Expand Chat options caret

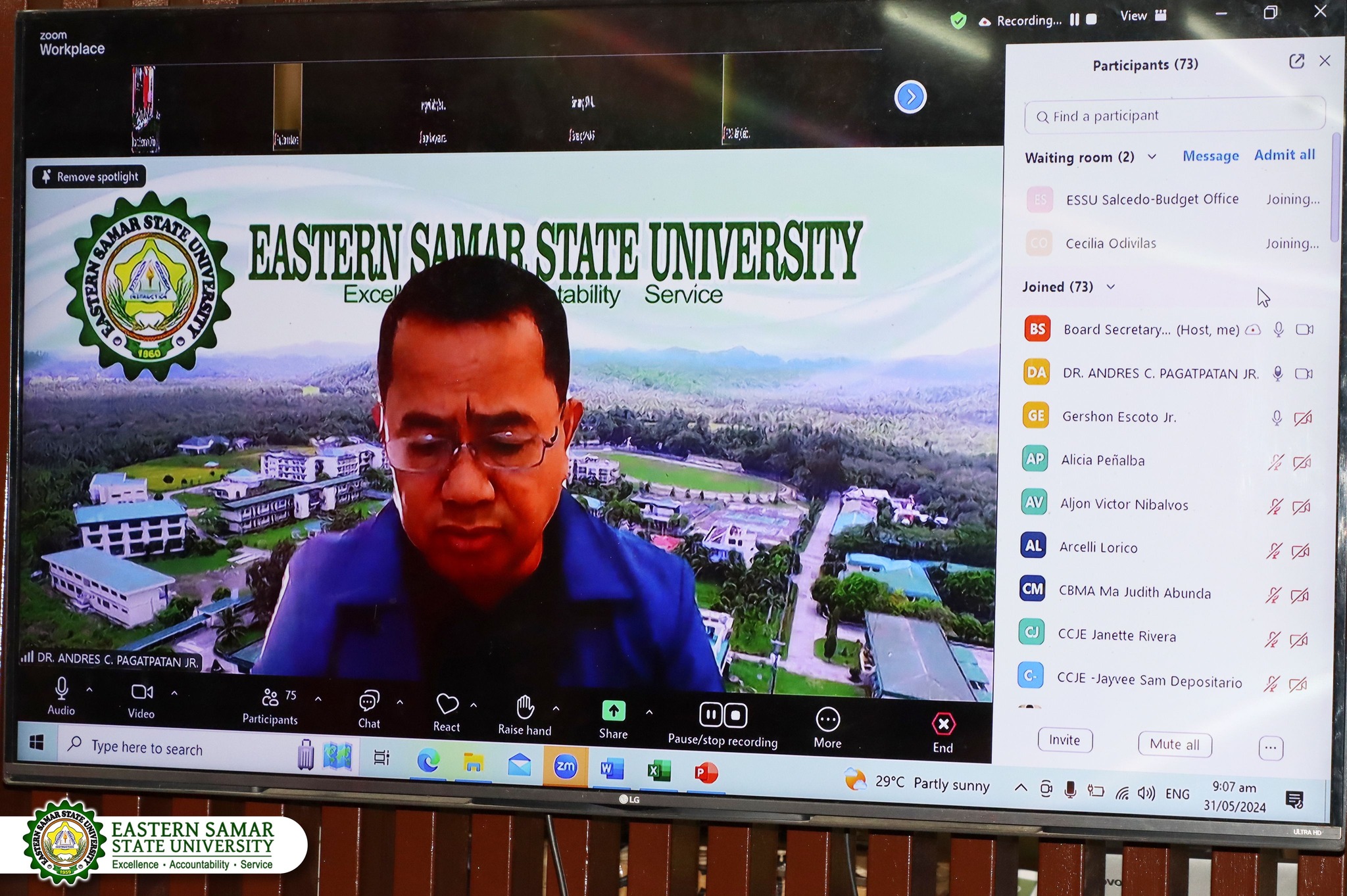pyautogui.click(x=400, y=702)
